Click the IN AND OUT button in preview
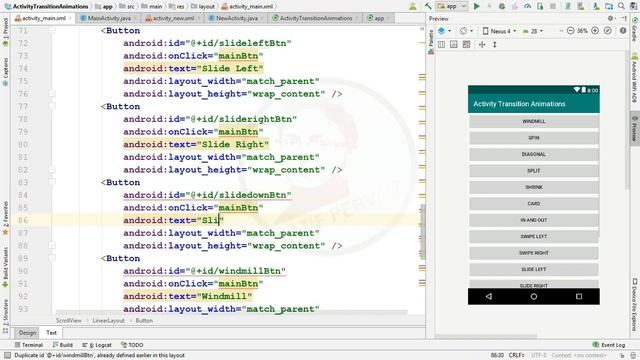Viewport: 640px width, 360px height. click(x=533, y=220)
